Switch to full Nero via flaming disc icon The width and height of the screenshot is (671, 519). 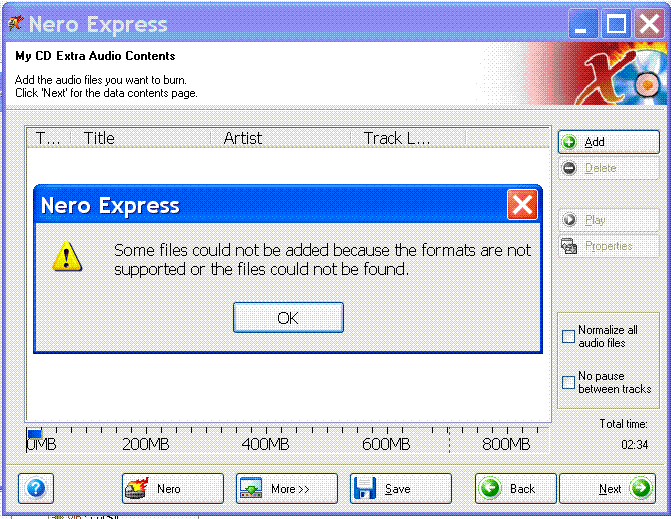[x=137, y=488]
